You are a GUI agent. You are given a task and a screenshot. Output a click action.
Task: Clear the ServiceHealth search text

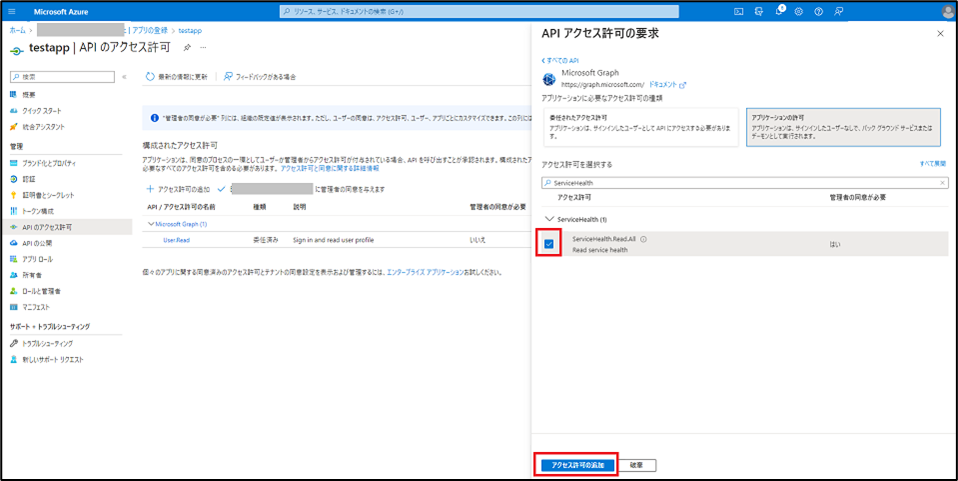point(943,183)
